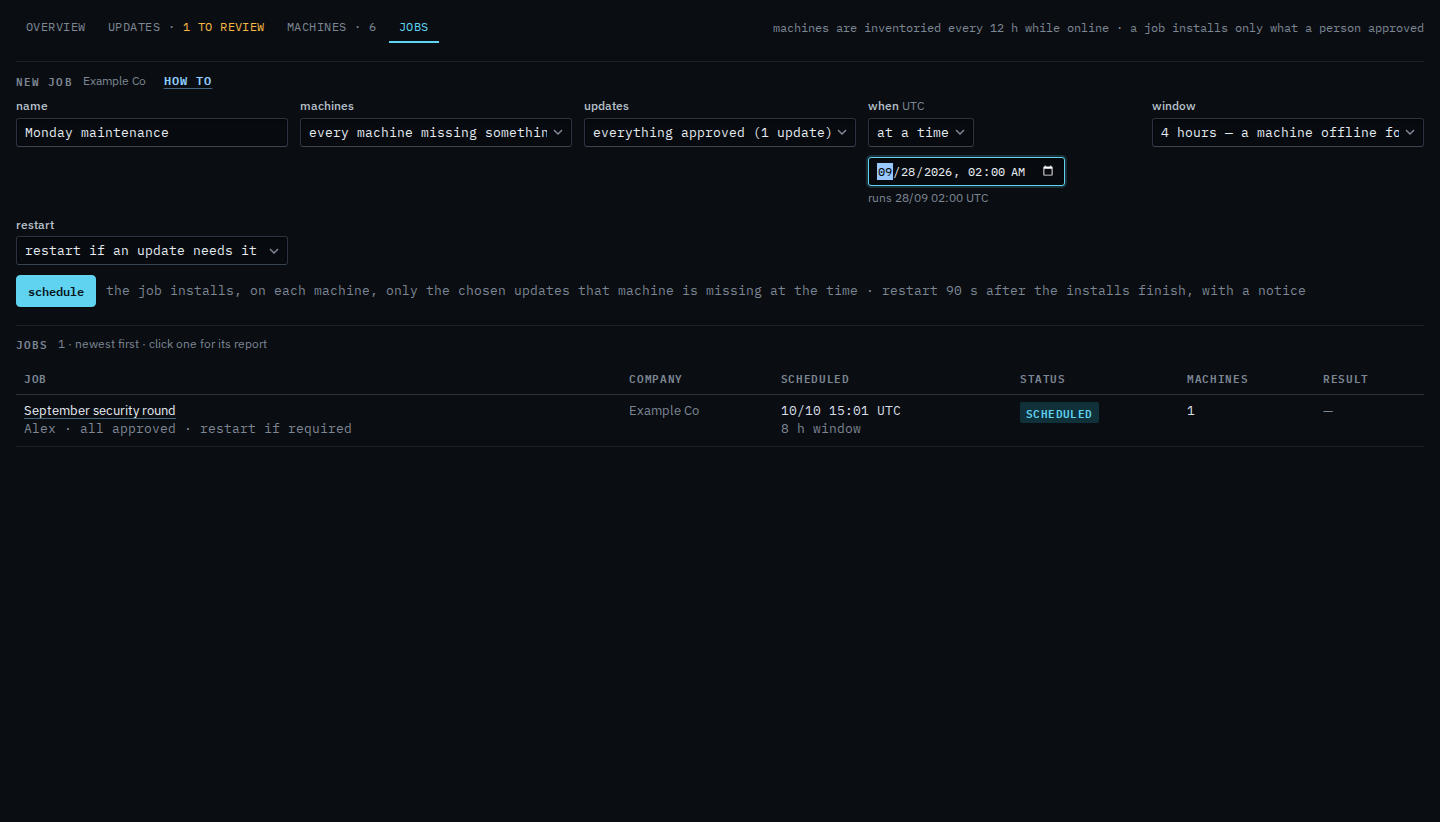Viewport: 1440px width, 822px height.
Task: Click the COMPANY column header
Action: coord(655,379)
